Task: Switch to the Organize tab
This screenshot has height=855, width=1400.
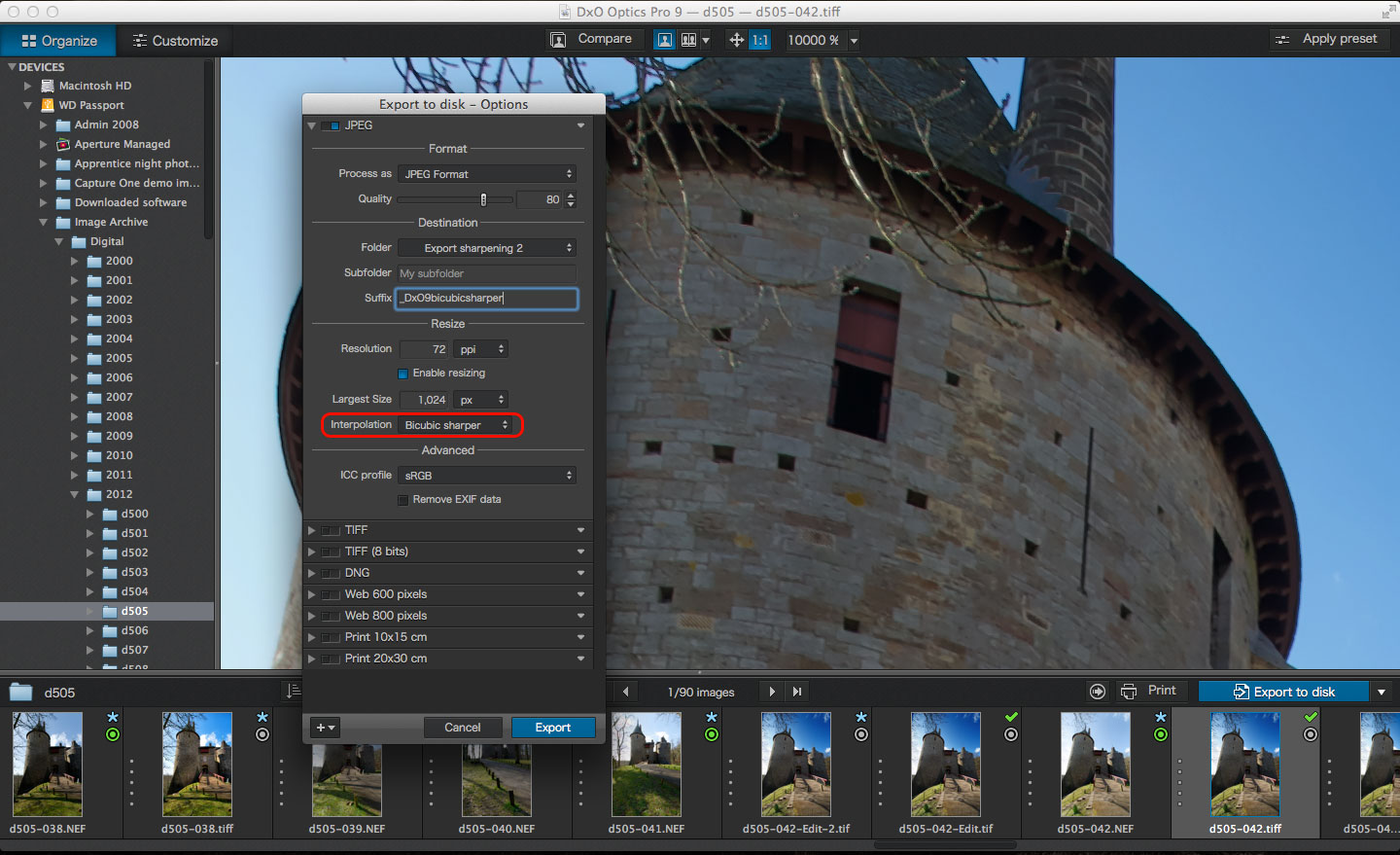Action: coord(58,41)
